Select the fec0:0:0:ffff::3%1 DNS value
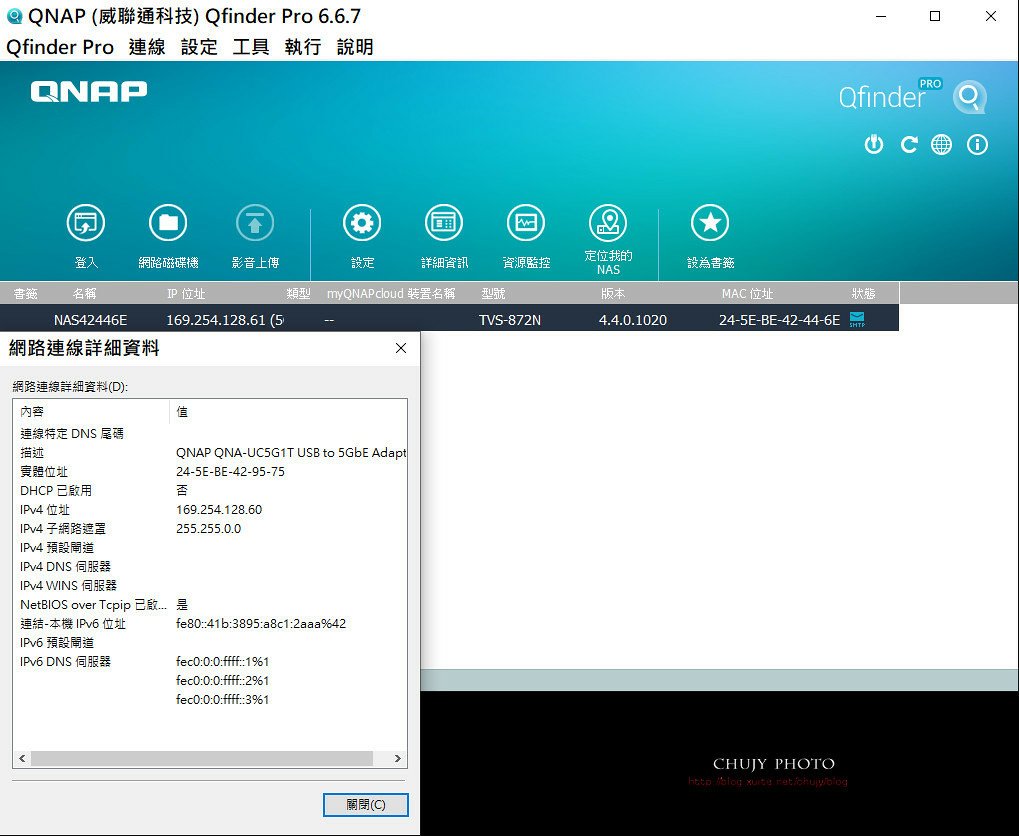The image size is (1019, 836). 222,699
